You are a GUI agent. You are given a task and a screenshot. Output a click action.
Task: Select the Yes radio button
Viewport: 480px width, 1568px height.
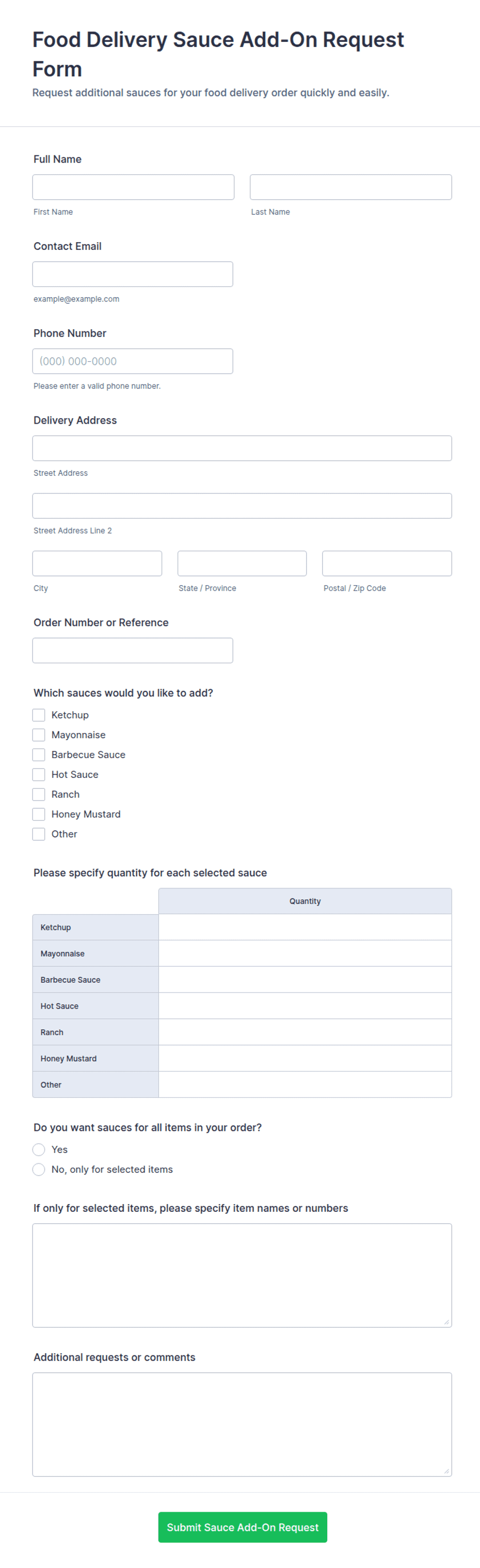click(x=39, y=1149)
